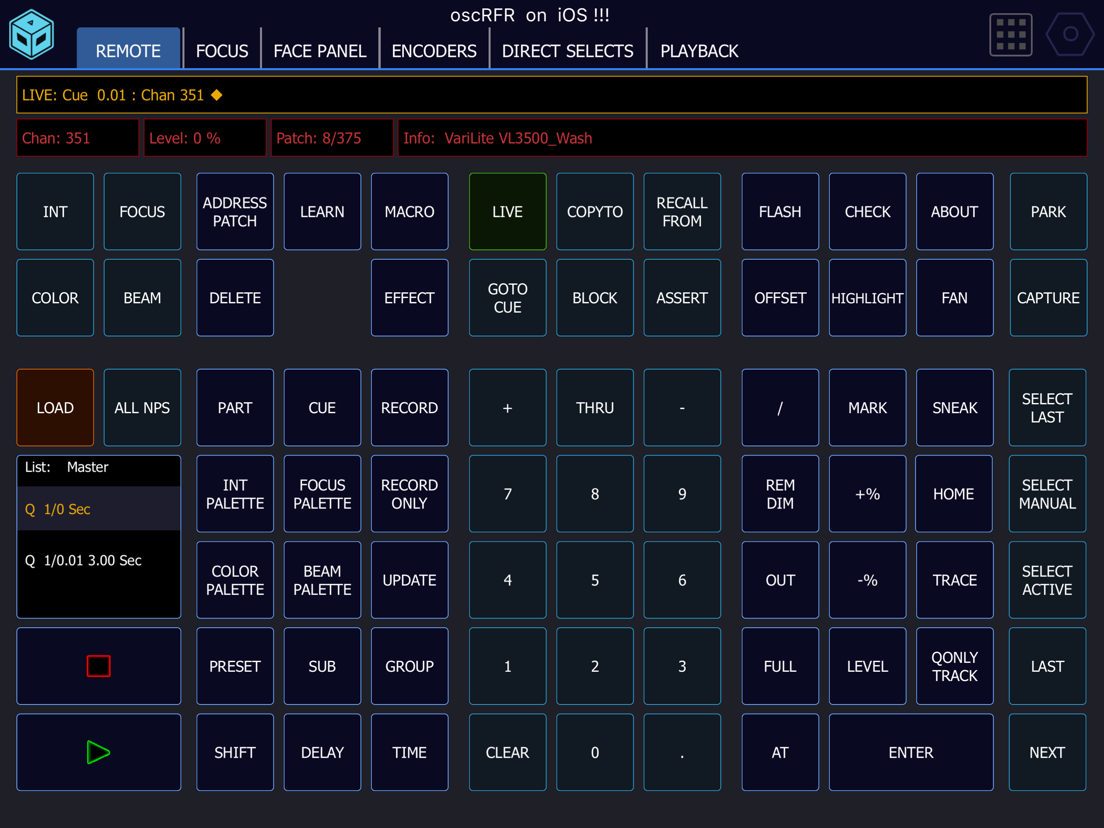Click the red stop square button
The image size is (1104, 828).
click(99, 665)
